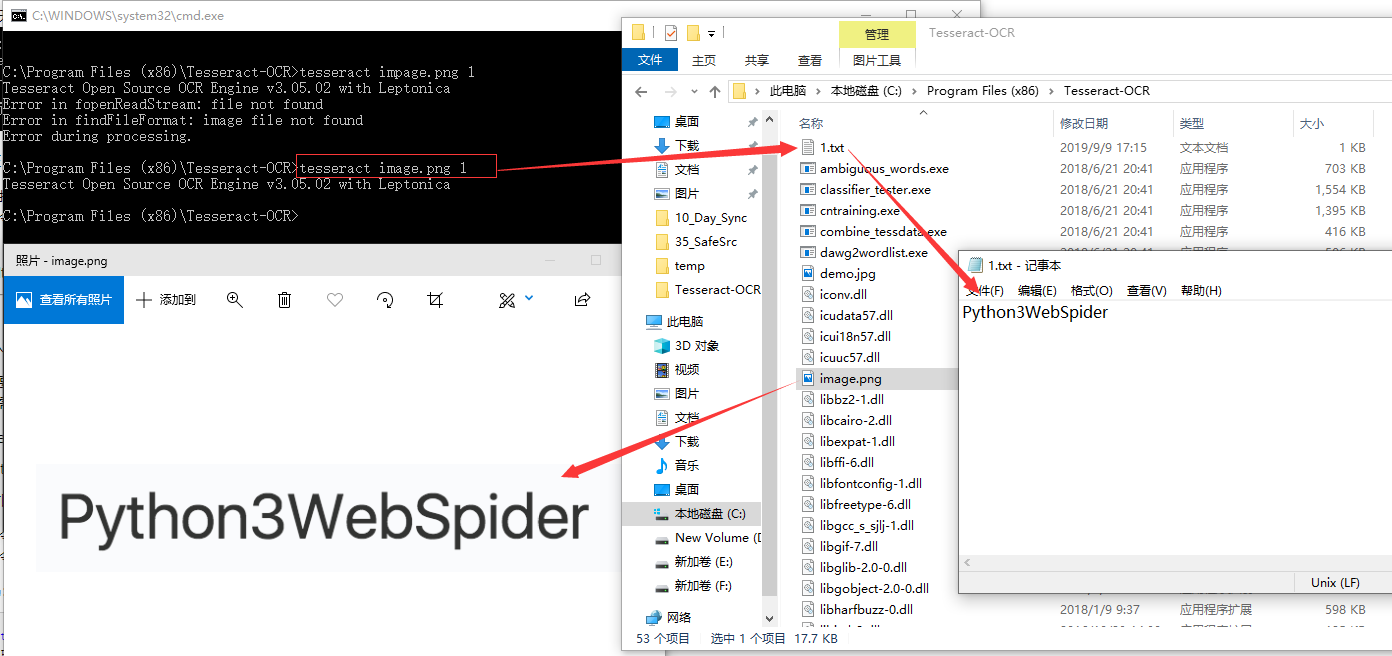Click Tesseract-OCR in the address breadcrumb

pyautogui.click(x=1107, y=91)
